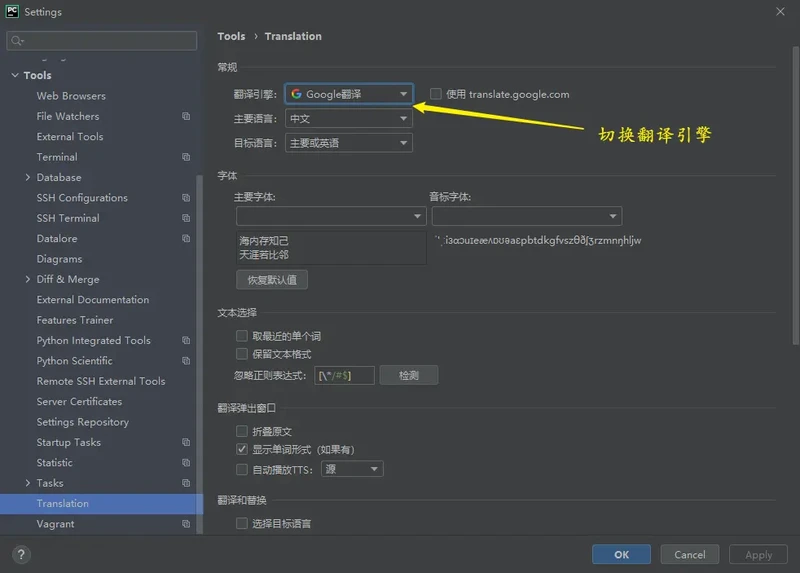Toggle the 取最近的单个词 checkbox
This screenshot has height=573, width=800.
point(242,336)
